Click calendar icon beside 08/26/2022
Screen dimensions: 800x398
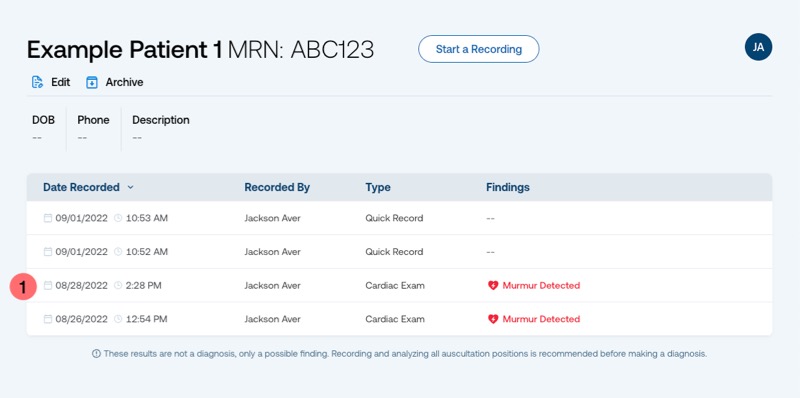tap(47, 319)
